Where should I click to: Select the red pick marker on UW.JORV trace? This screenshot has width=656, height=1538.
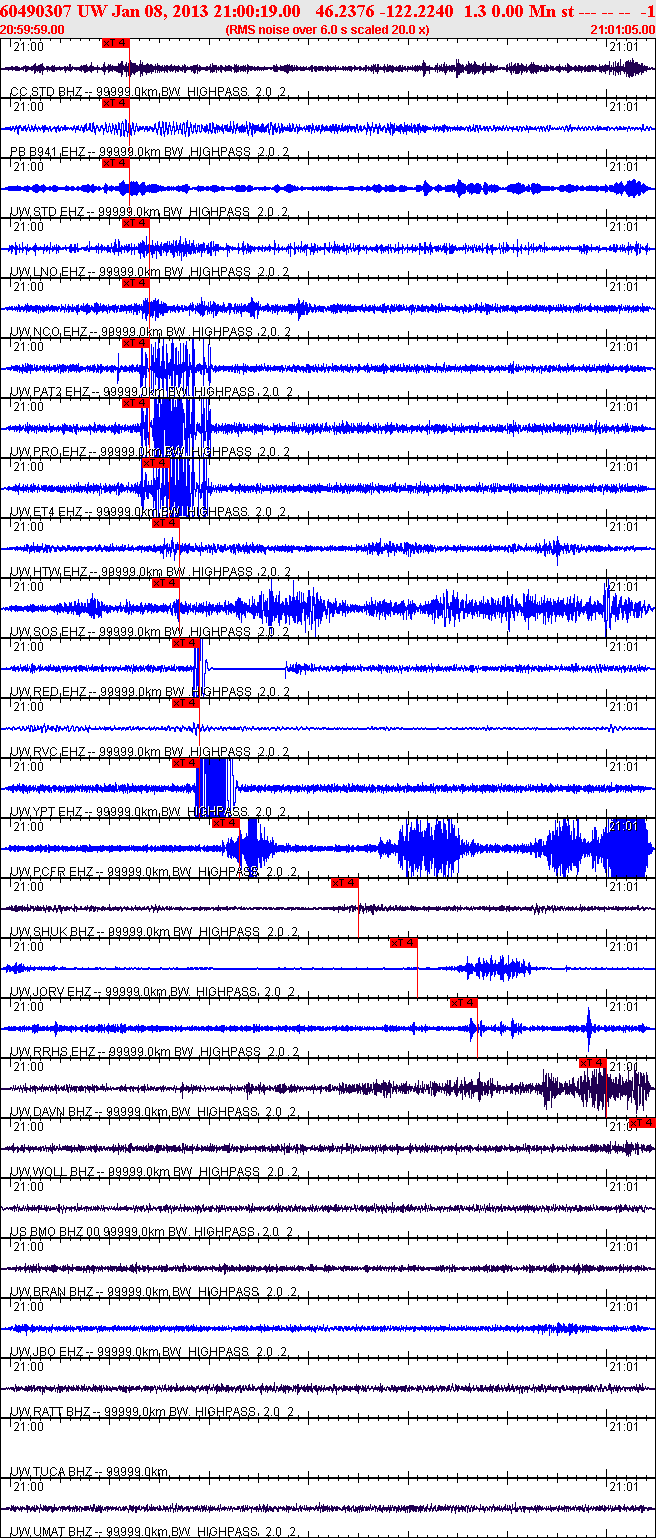pyautogui.click(x=403, y=943)
